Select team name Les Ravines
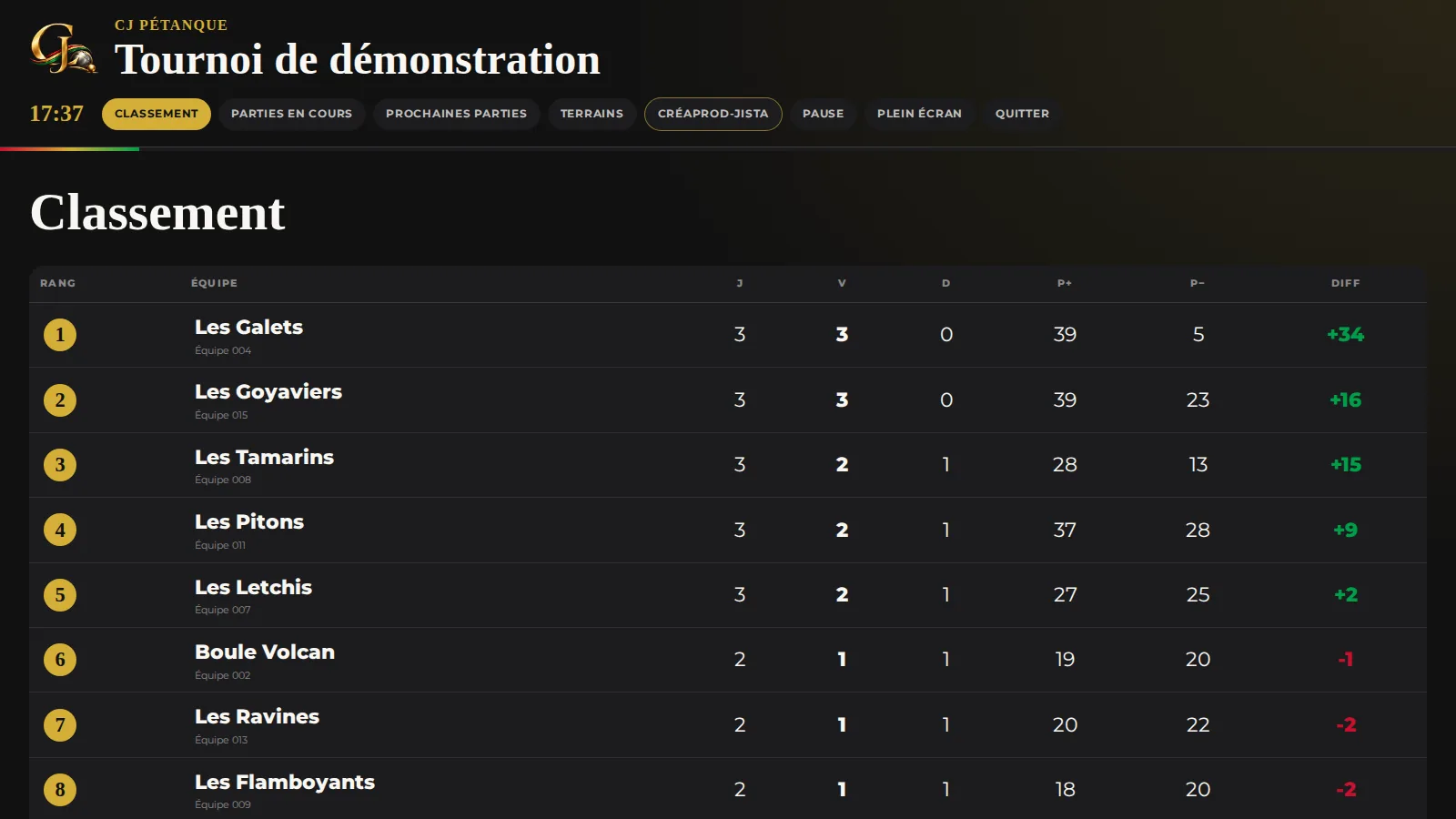Image resolution: width=1456 pixels, height=819 pixels. (257, 717)
